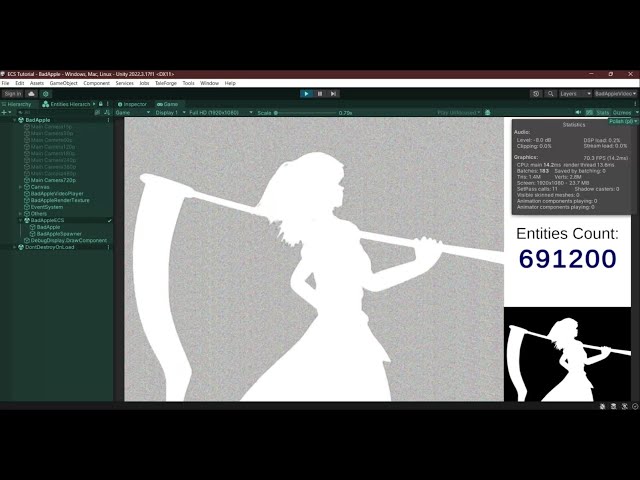The height and width of the screenshot is (480, 640).
Task: Toggle the icon next to Play Unfocused
Action: click(x=487, y=112)
